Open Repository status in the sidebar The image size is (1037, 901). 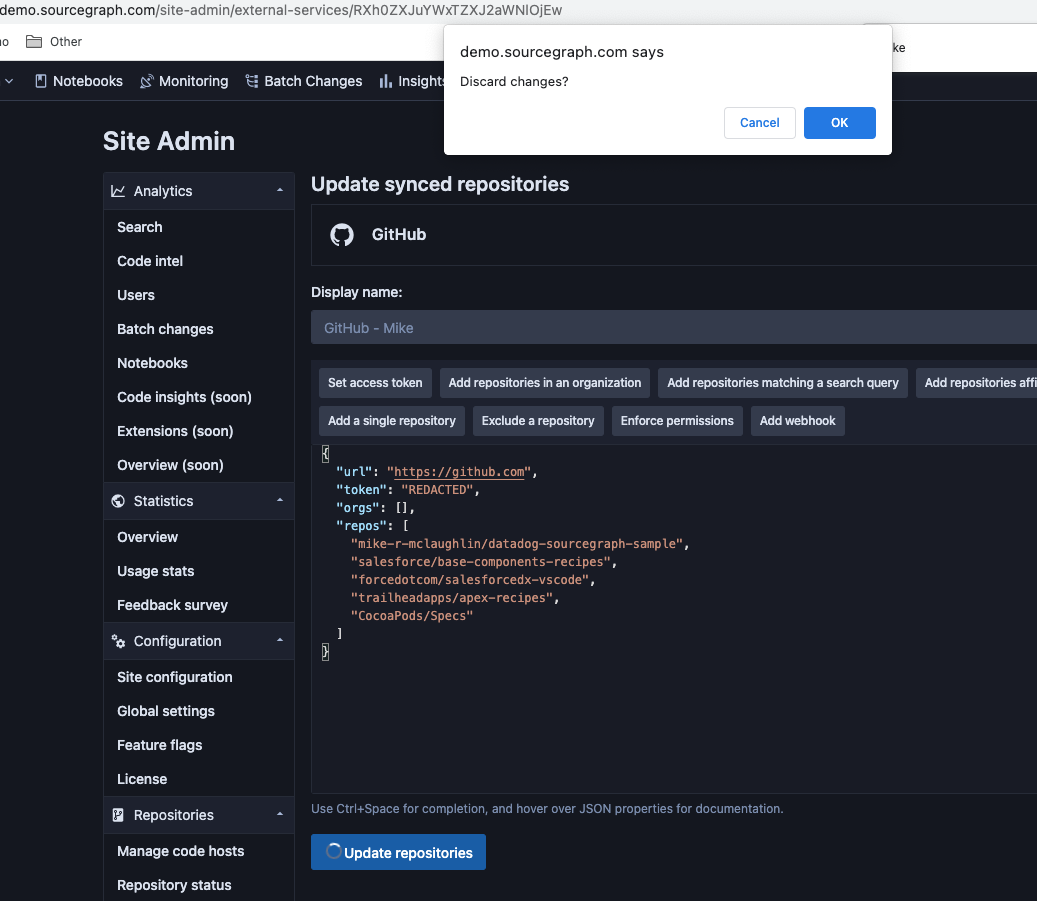(x=174, y=885)
